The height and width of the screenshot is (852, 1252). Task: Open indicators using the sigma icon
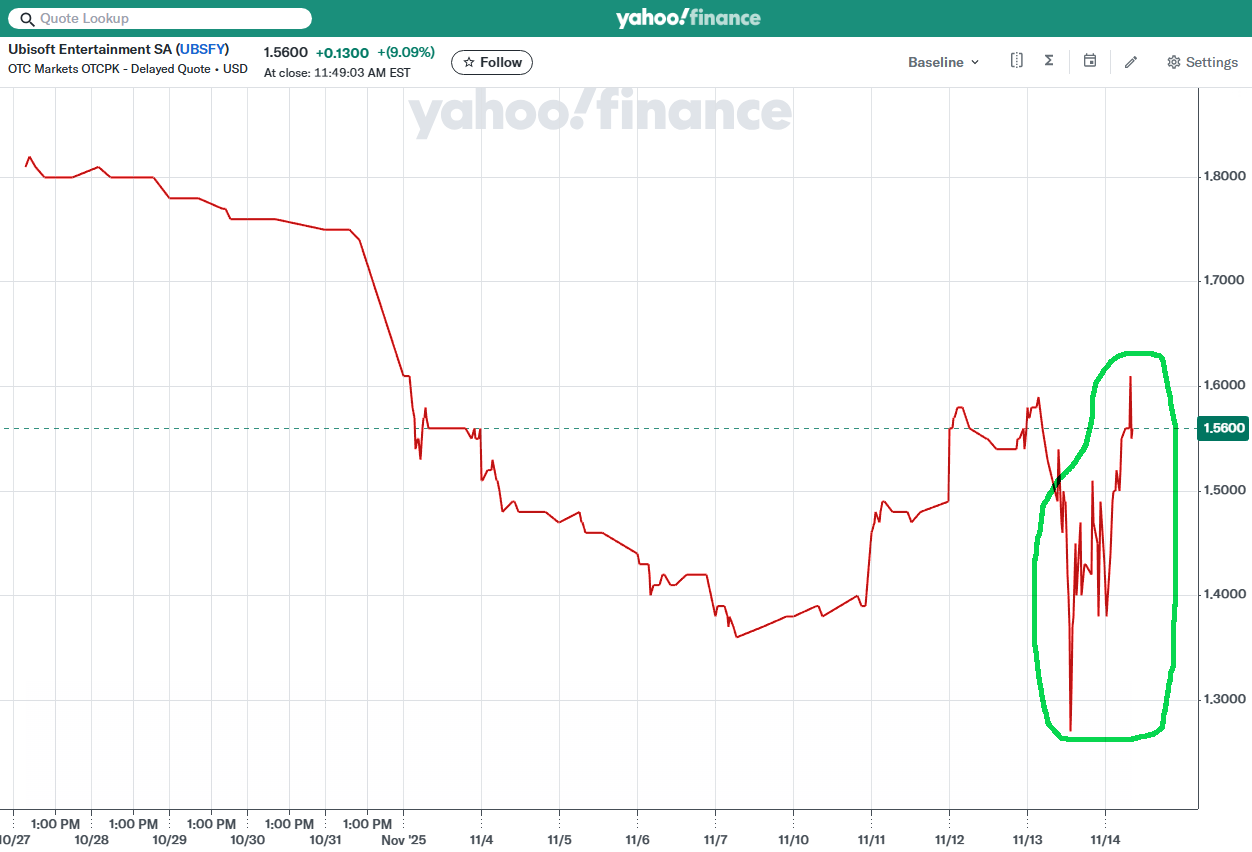click(x=1049, y=61)
